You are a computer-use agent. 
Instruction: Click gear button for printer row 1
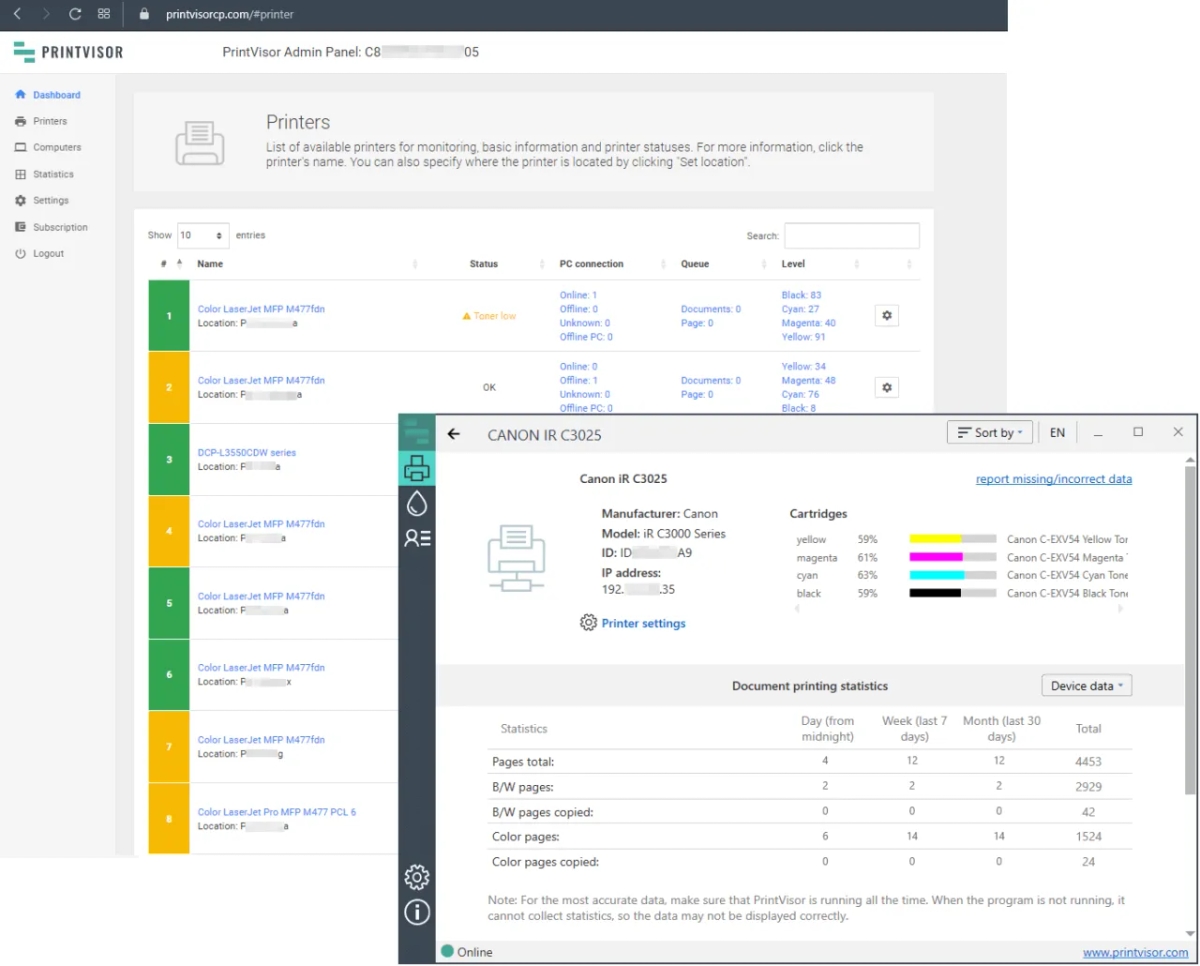[886, 316]
